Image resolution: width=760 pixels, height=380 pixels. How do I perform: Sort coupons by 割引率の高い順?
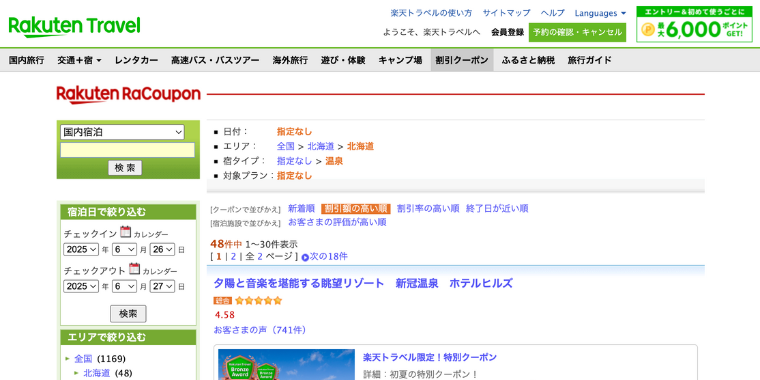pos(428,208)
